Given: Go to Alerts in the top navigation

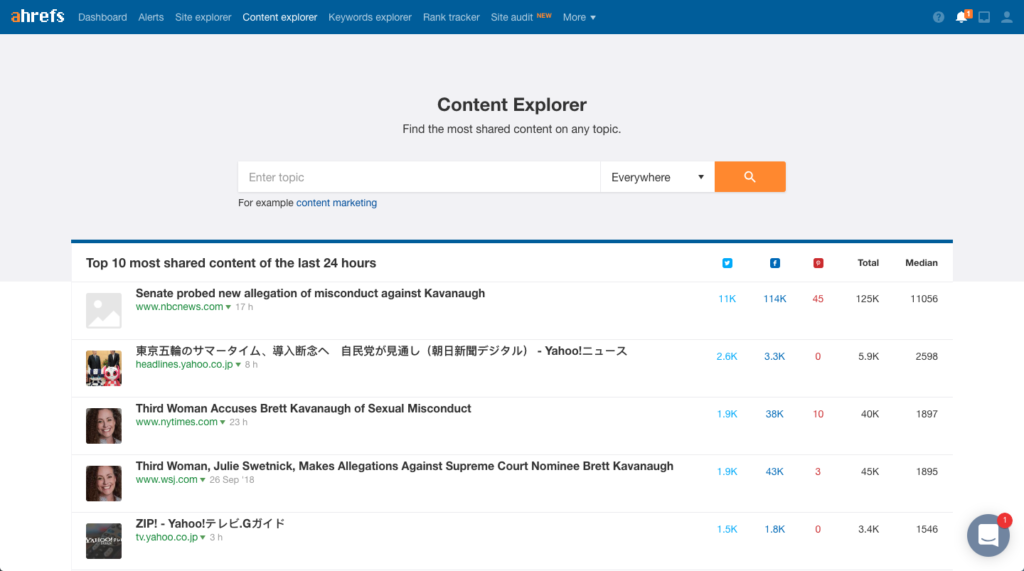Looking at the screenshot, I should (151, 18).
